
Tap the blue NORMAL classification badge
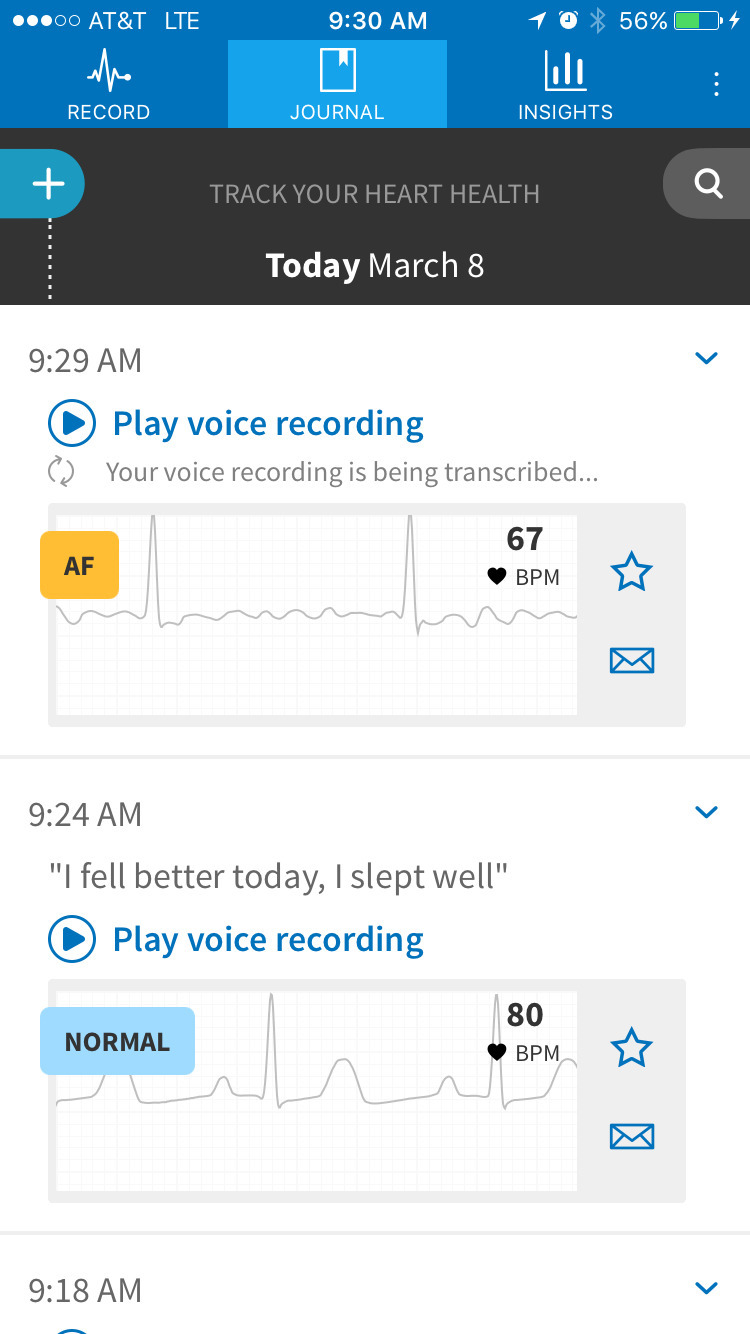[117, 1042]
